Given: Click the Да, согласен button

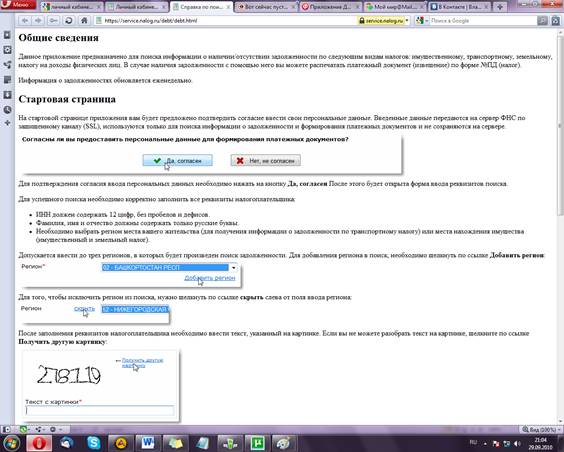Looking at the screenshot, I should [177, 160].
